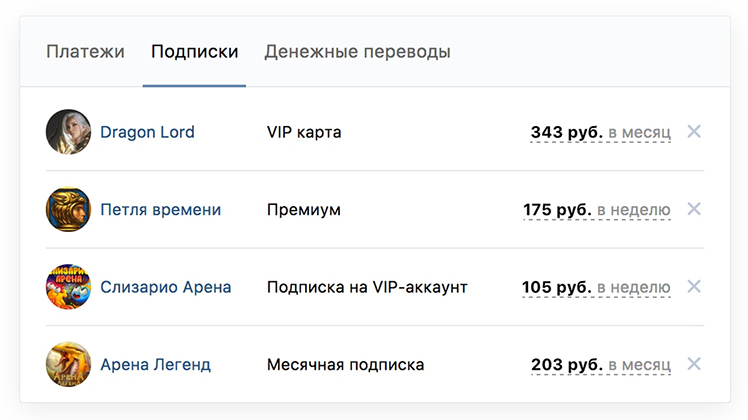
Task: Show details for 343 руб. в месяц
Action: (601, 132)
